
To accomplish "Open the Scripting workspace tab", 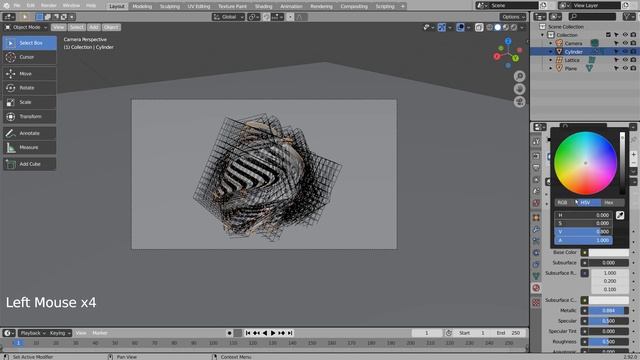I will point(385,6).
